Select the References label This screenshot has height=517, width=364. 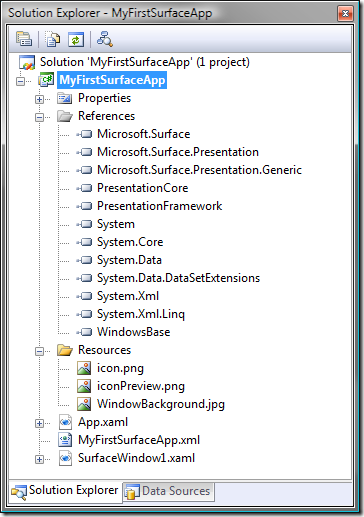click(x=106, y=116)
